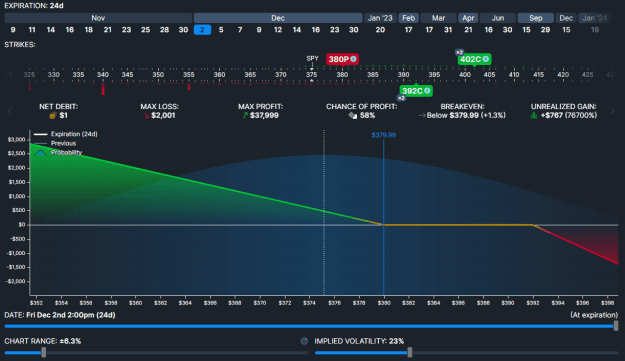This screenshot has height=361, width=625.
Task: Click strike 385 on the strikes ruler
Action: (373, 75)
